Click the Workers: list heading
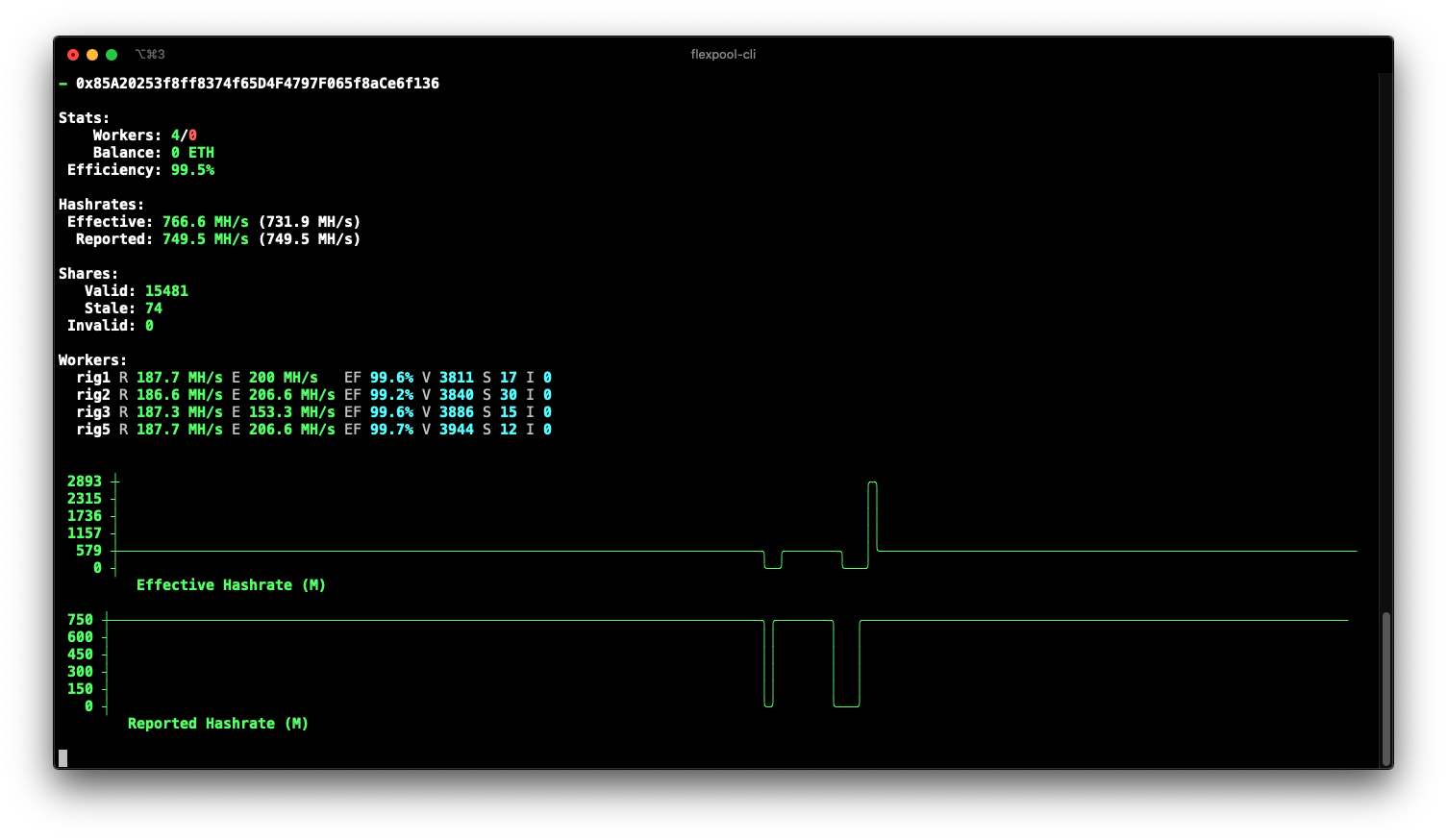The width and height of the screenshot is (1447, 840). [x=92, y=360]
